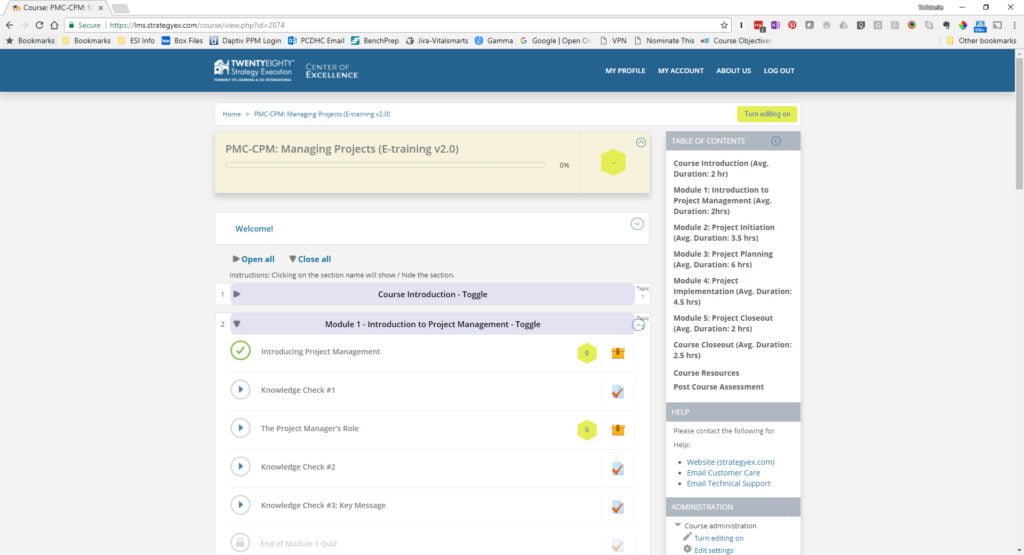Click the course progress bar
Screen dimensions: 1024x555
[x=385, y=165]
